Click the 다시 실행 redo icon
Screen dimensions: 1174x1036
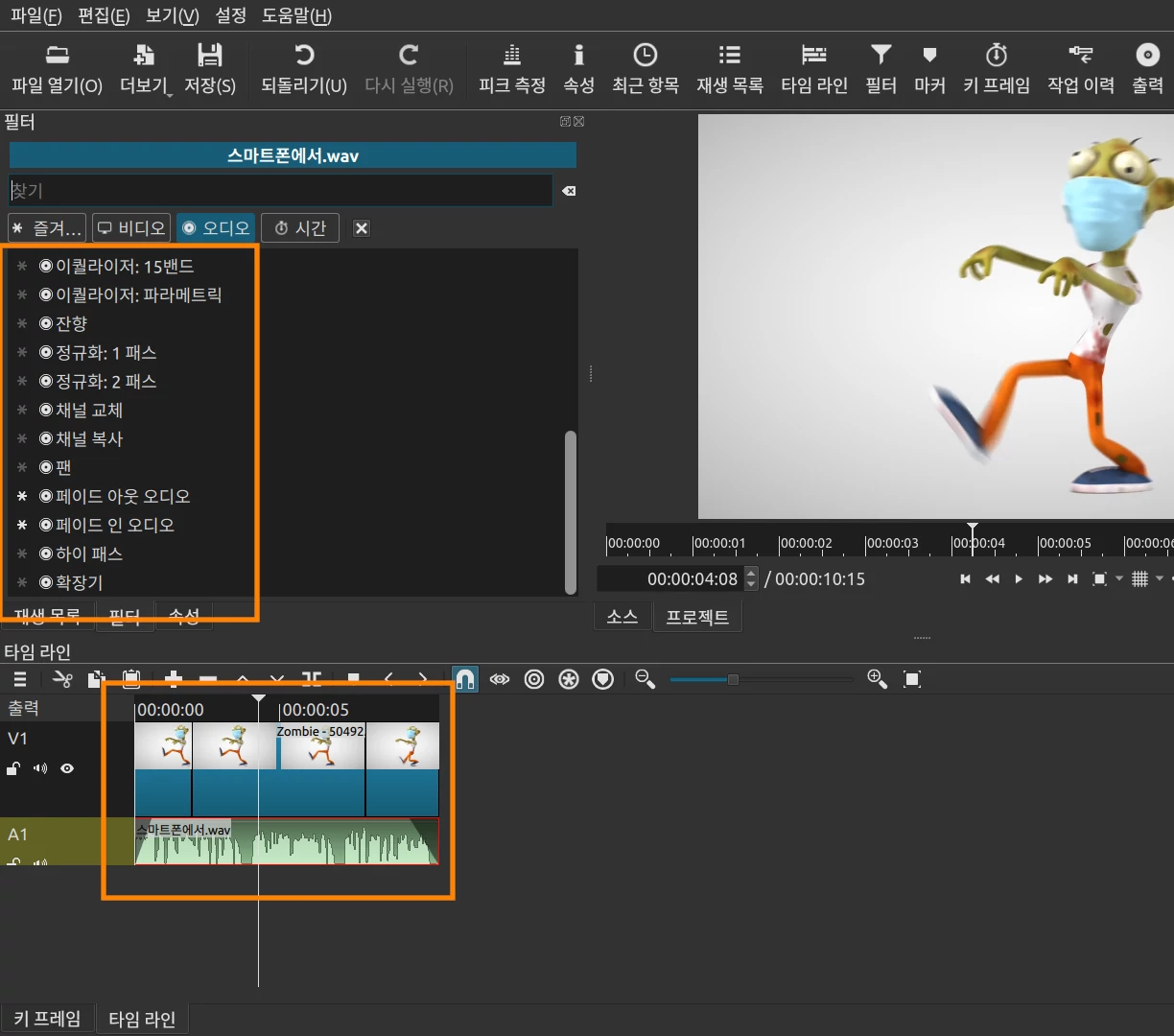click(409, 68)
